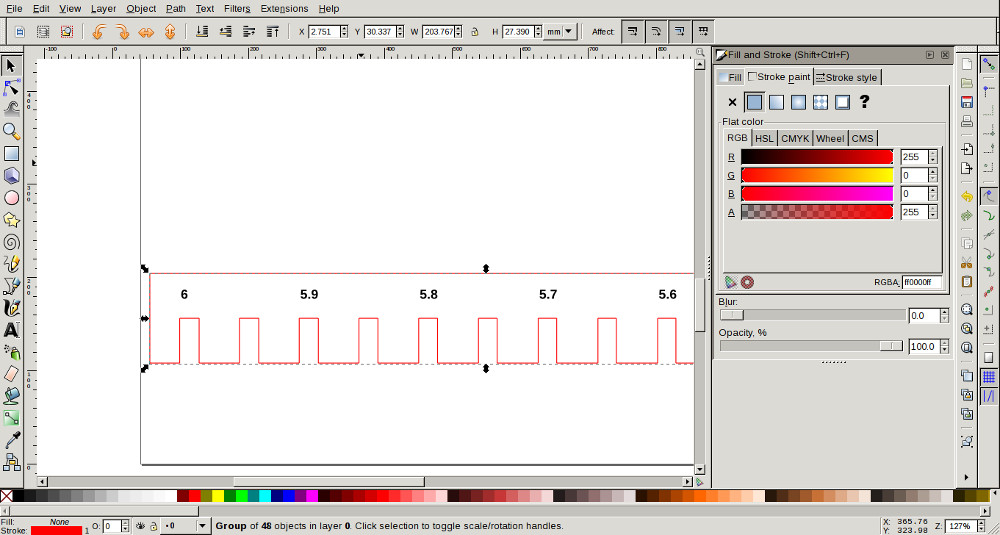Click the No paint X button

(x=732, y=102)
